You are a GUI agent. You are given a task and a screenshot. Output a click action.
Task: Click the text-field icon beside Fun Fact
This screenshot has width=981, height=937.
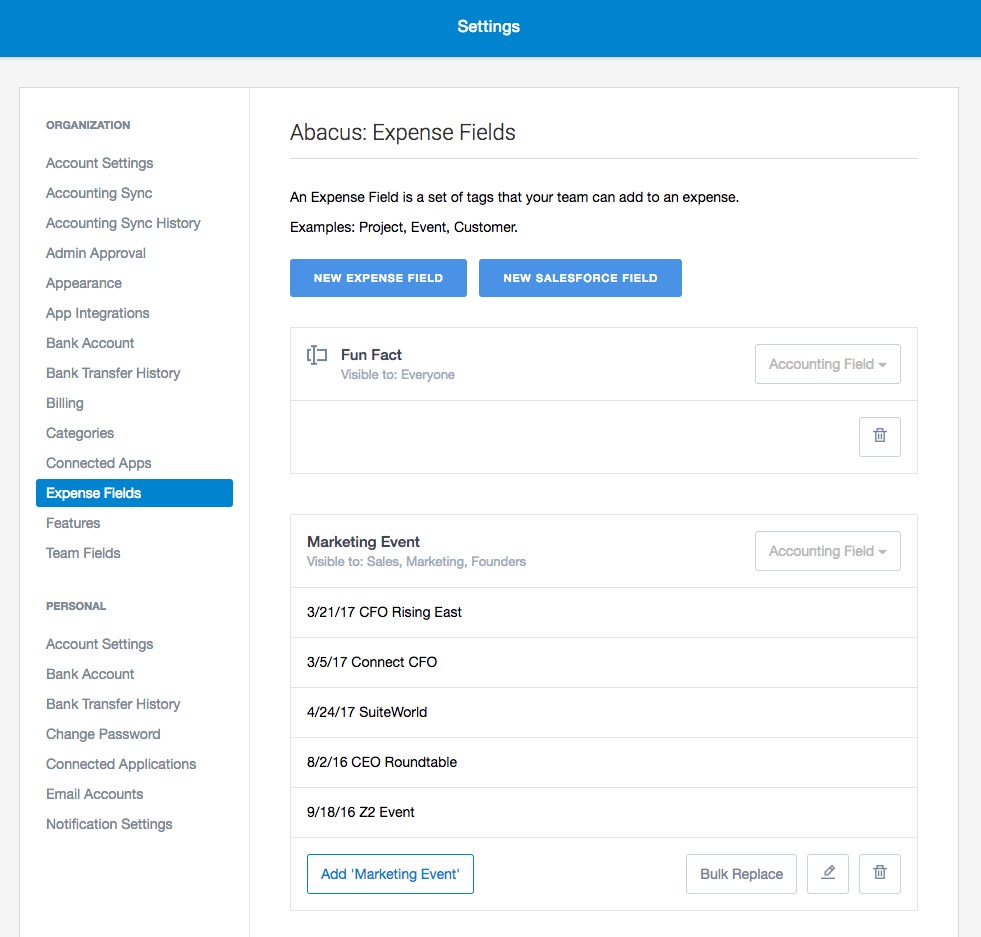coord(317,355)
